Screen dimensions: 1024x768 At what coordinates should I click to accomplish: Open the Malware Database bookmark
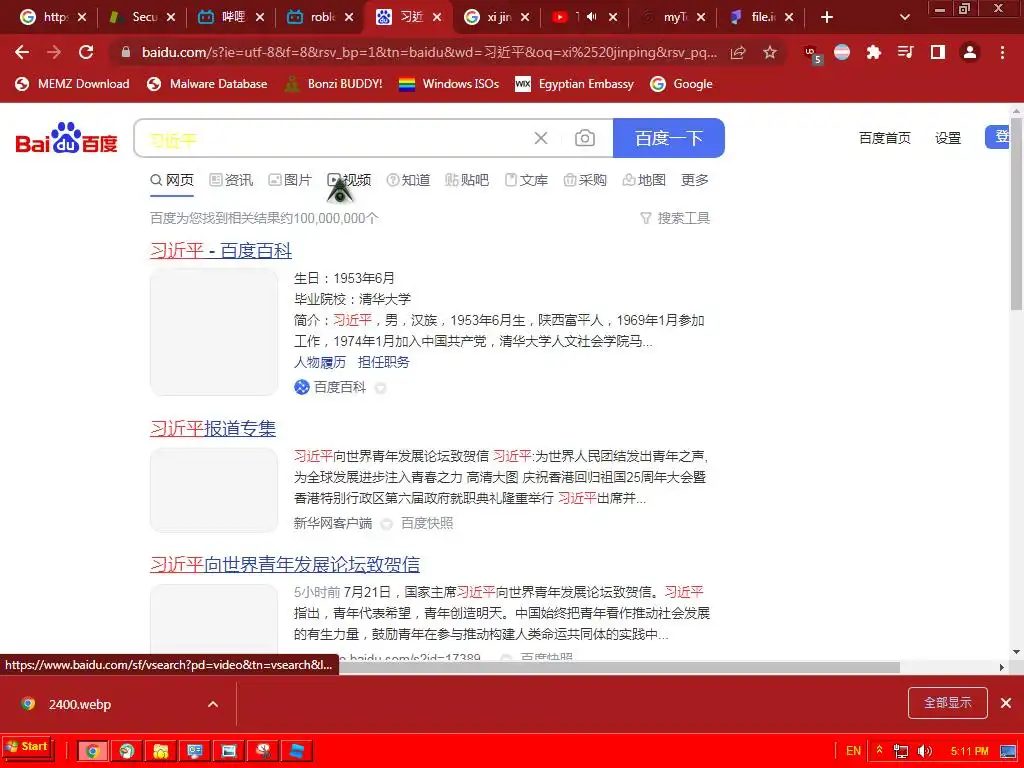(x=207, y=84)
